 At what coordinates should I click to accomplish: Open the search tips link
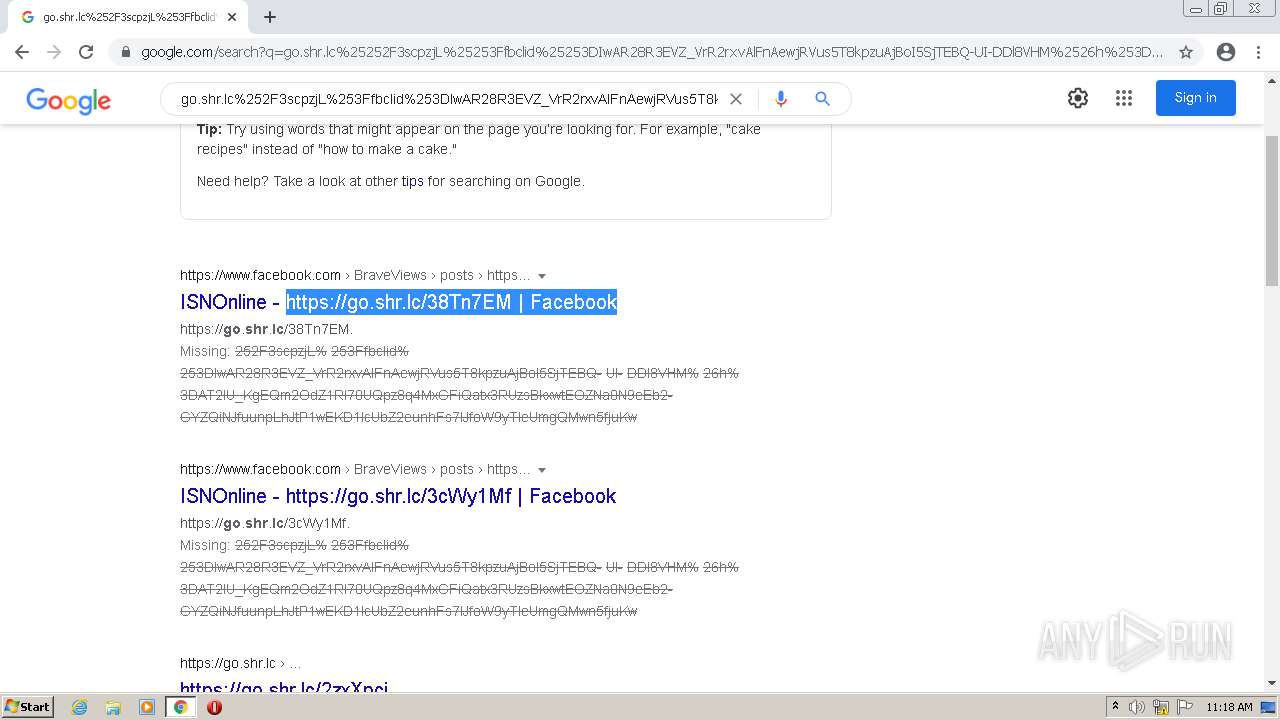[x=413, y=181]
